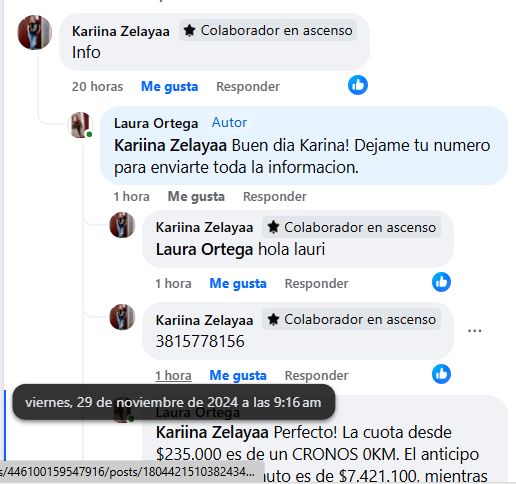Click the star badge icon on the Info comment

[190, 30]
